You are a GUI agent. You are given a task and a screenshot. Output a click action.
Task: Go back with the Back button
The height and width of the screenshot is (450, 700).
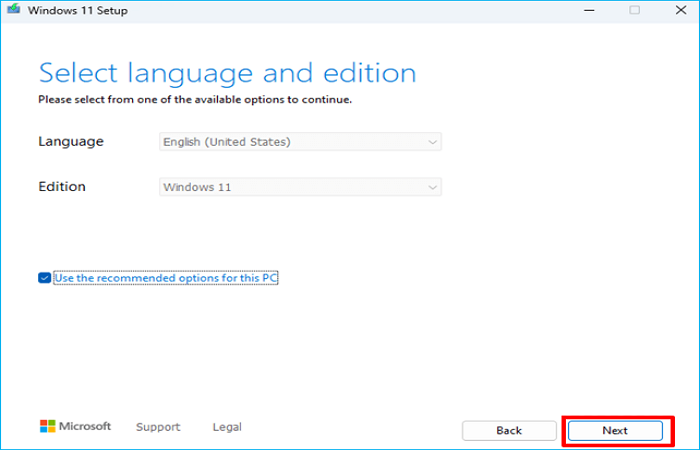click(509, 430)
